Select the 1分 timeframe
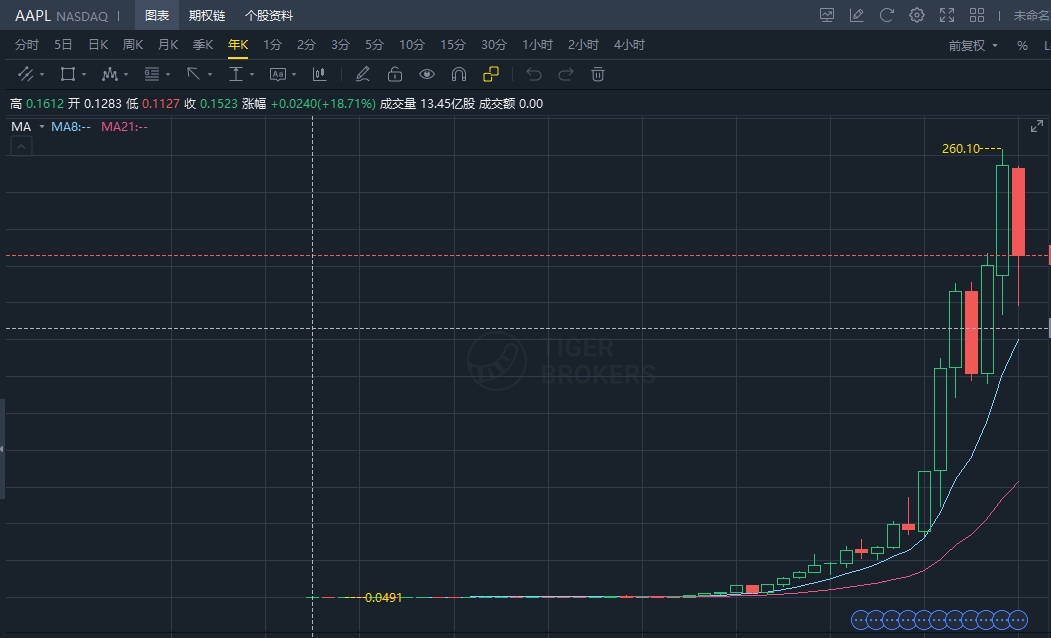 [x=272, y=45]
